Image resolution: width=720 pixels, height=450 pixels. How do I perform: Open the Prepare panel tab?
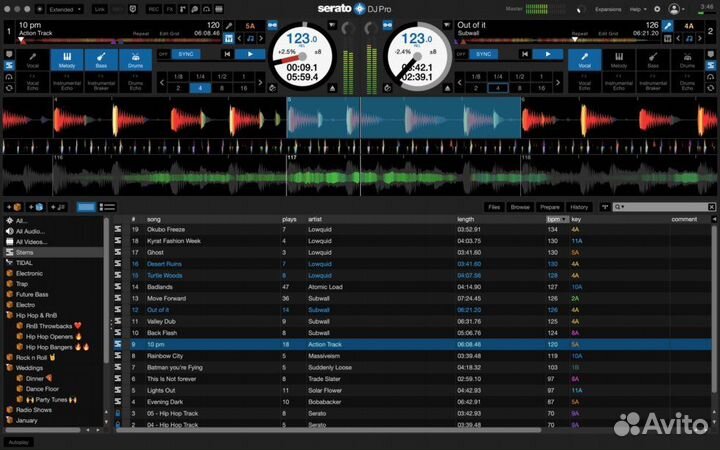(550, 207)
